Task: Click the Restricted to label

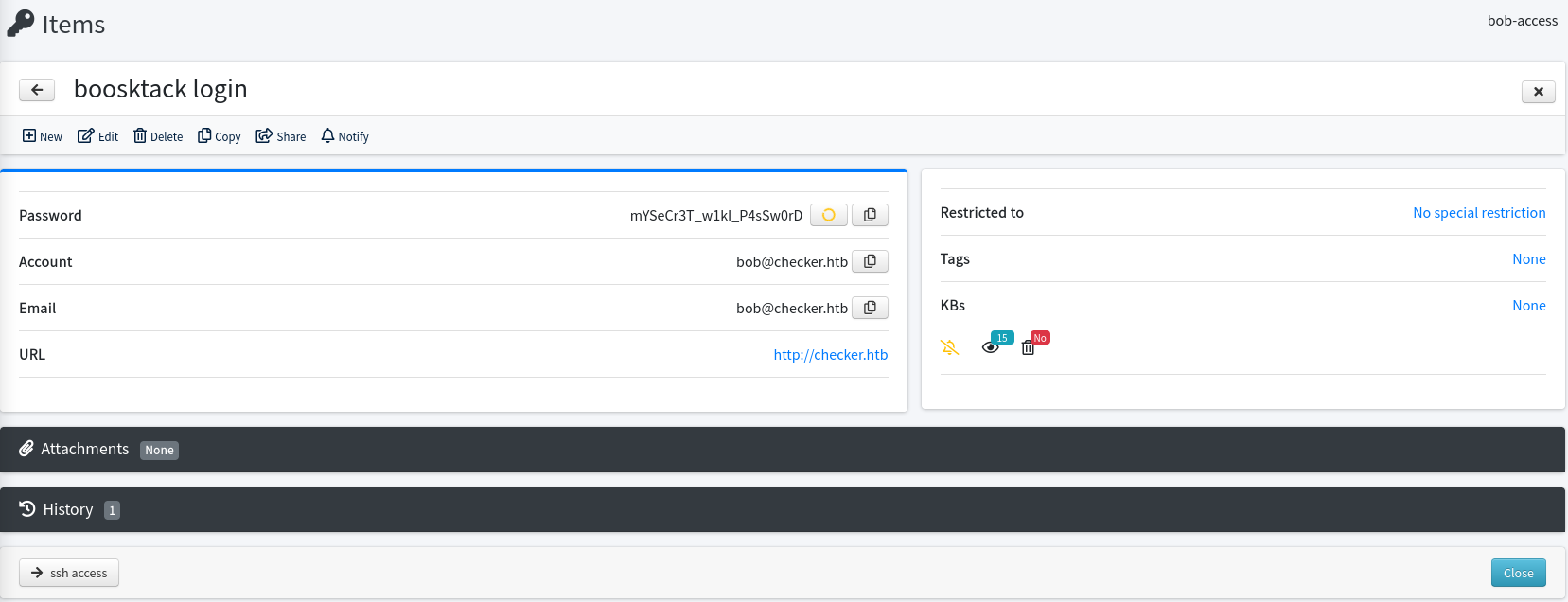Action: (982, 213)
